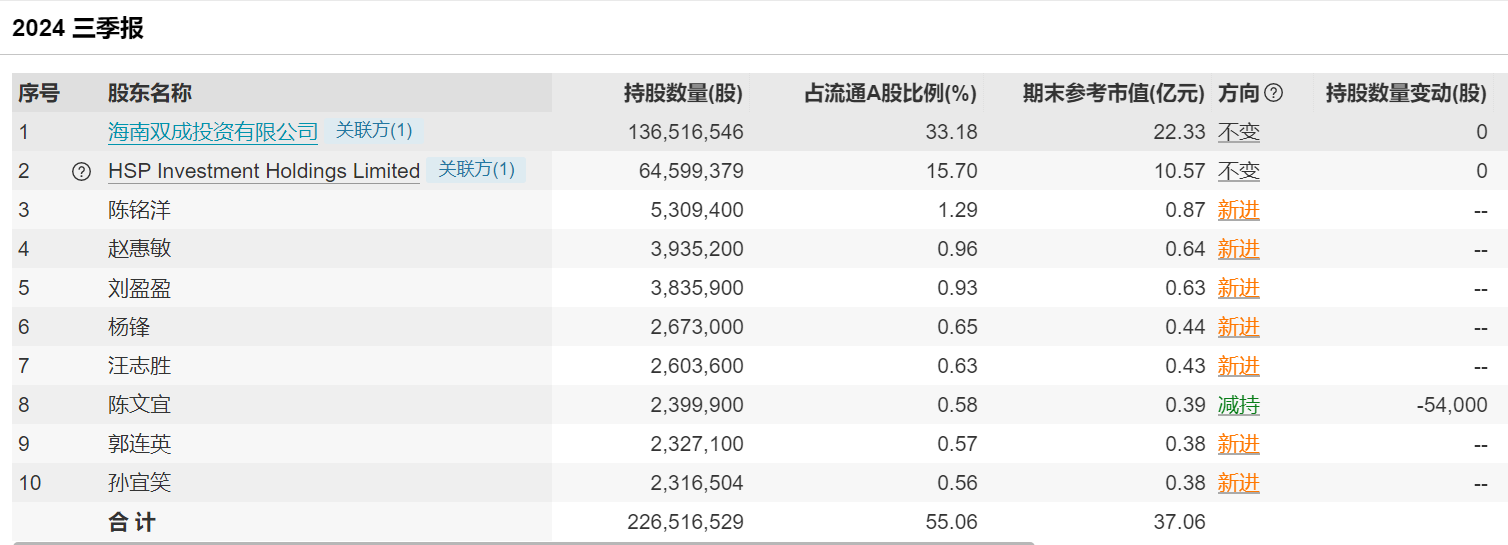Image resolution: width=1508 pixels, height=545 pixels.
Task: Click 新进 link for 刘盈盈
Action: tap(1238, 288)
